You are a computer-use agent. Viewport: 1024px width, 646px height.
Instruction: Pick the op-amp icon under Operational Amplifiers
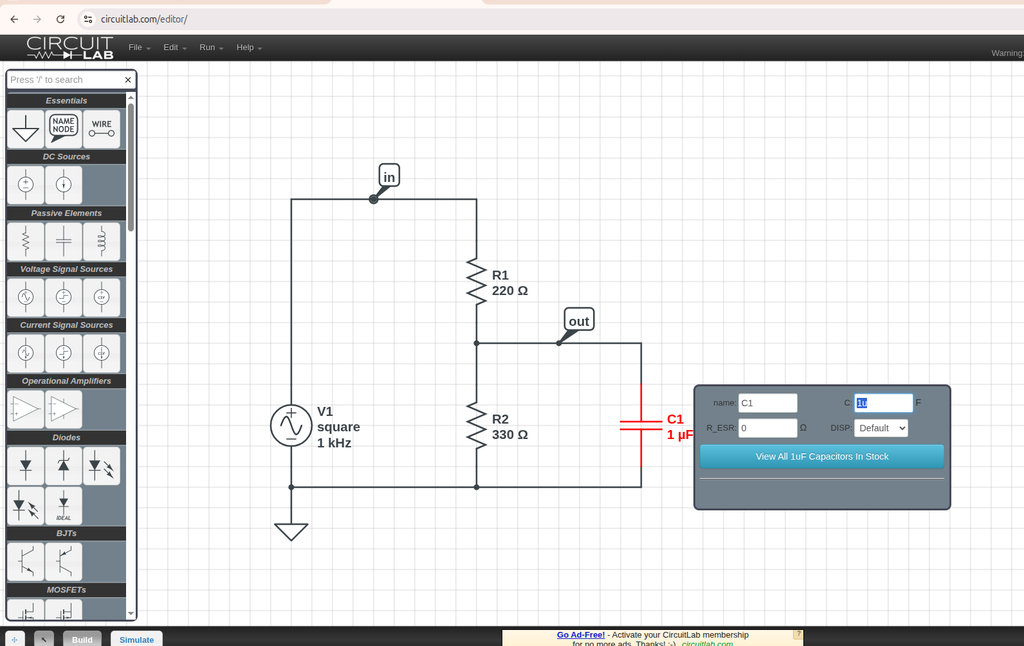point(25,410)
